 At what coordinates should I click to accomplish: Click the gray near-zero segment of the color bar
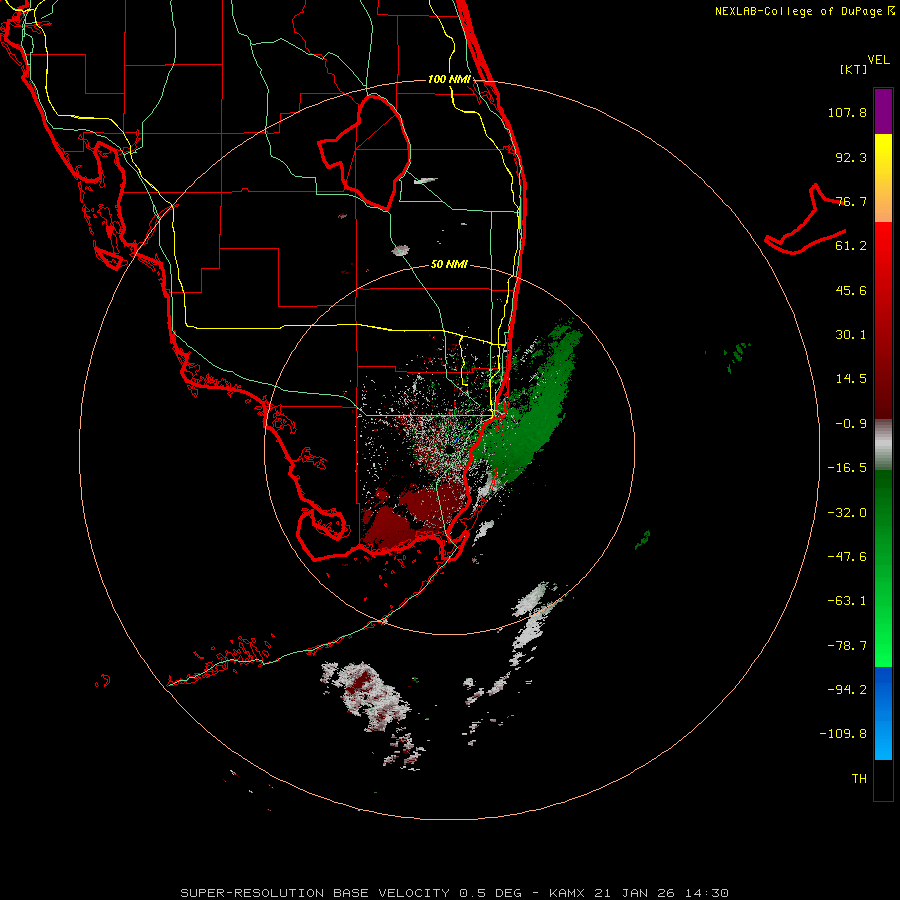[883, 445]
